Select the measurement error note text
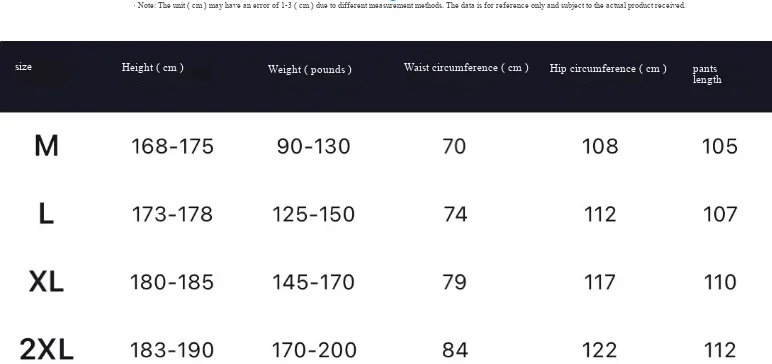The image size is (772, 364). pos(410,5)
